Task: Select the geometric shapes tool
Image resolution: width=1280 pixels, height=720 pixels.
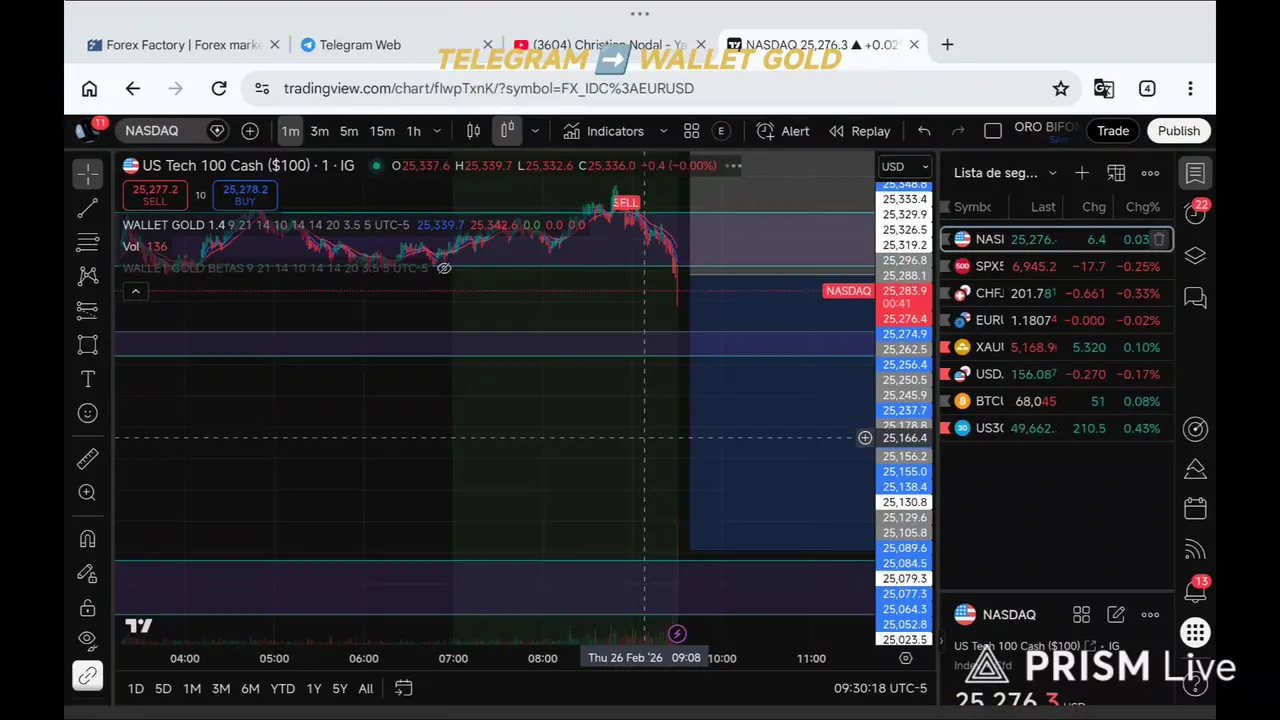Action: click(x=88, y=345)
